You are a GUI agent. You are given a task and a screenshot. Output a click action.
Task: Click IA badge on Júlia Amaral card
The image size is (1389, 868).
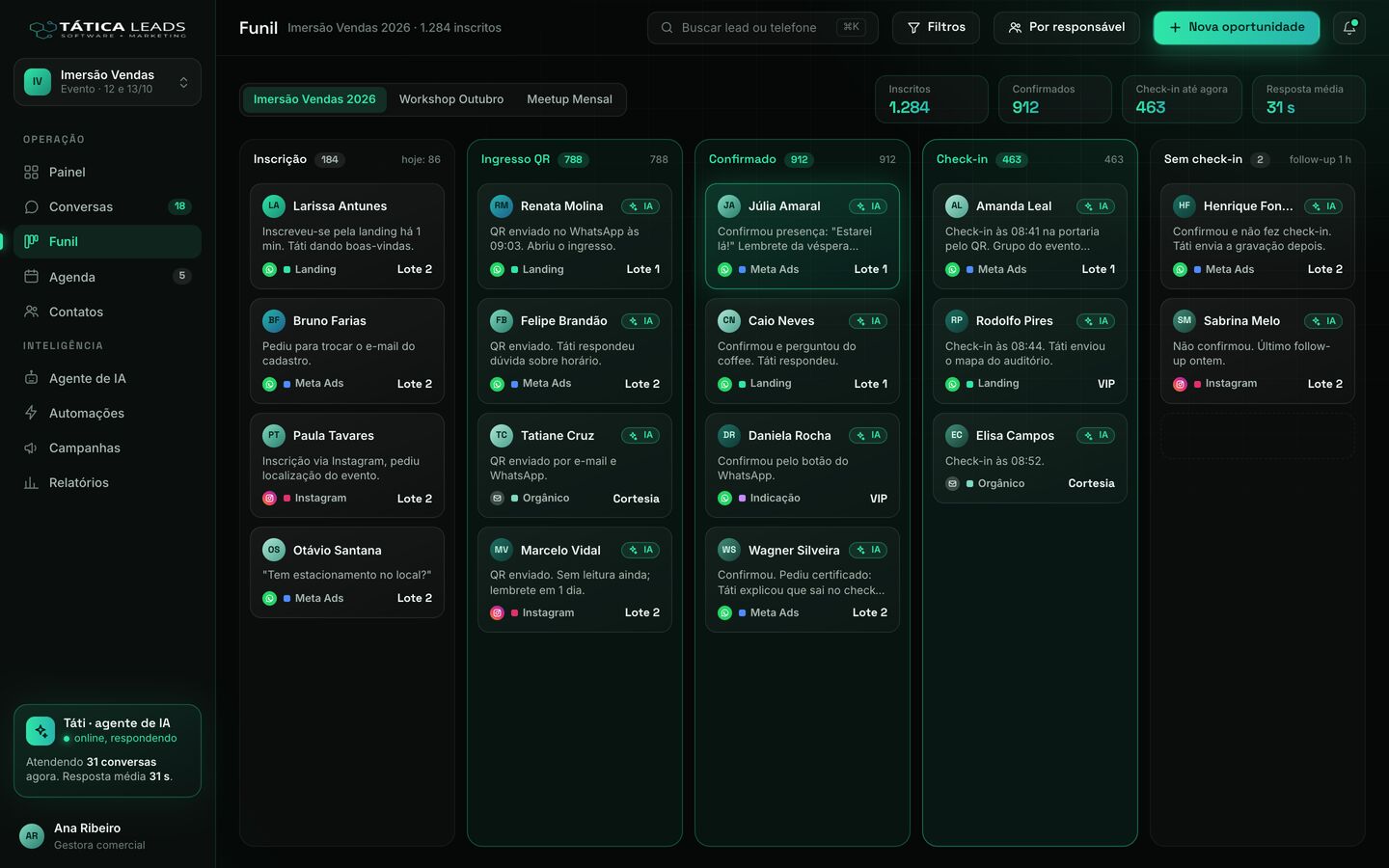click(x=868, y=206)
